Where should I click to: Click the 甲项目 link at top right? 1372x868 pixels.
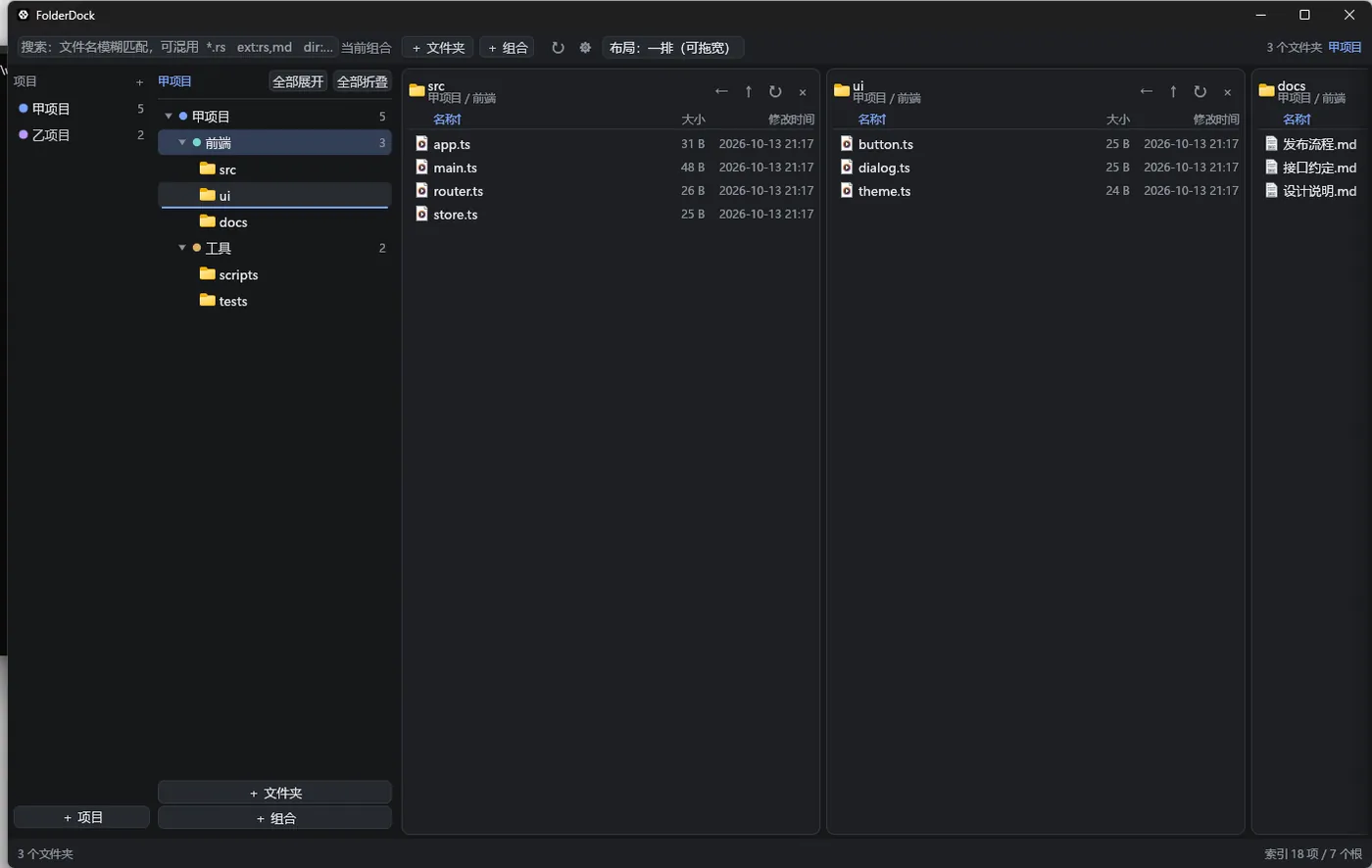coord(1345,47)
